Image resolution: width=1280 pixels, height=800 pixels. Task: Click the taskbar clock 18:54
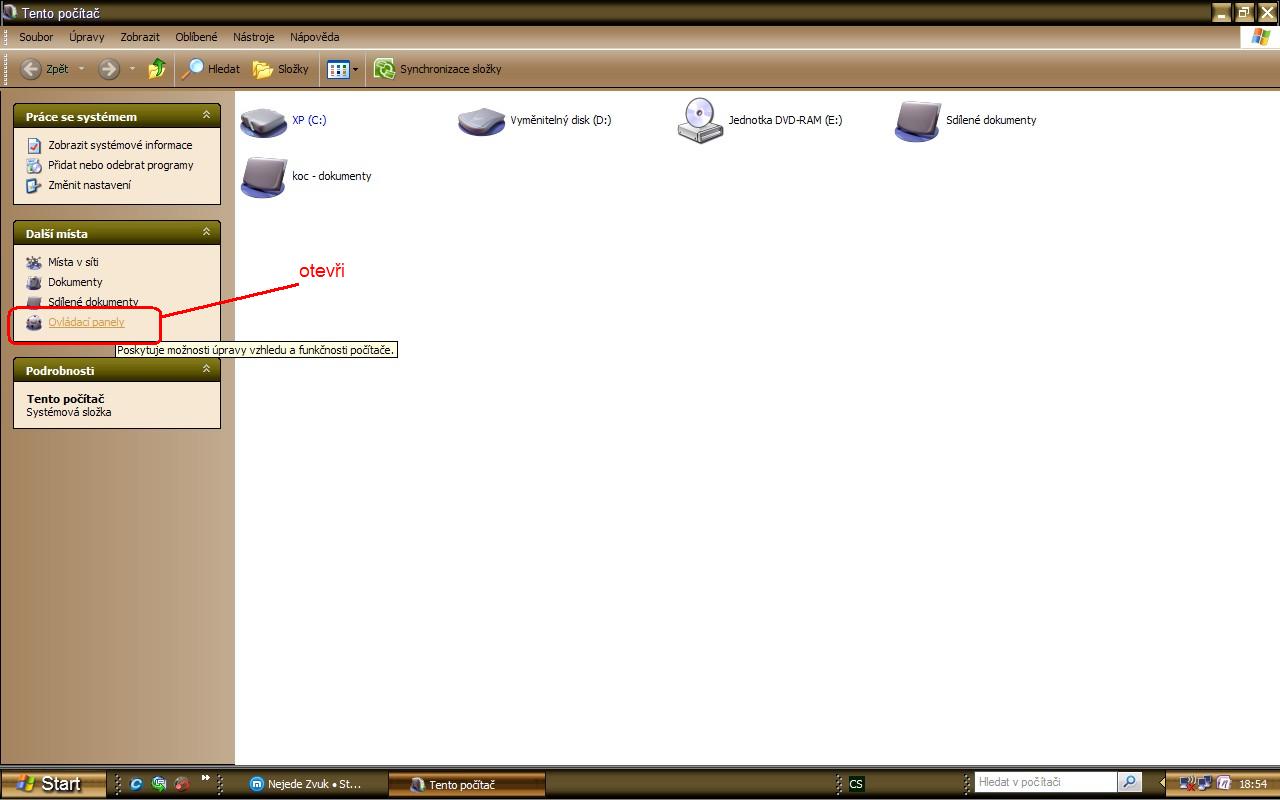[1253, 784]
